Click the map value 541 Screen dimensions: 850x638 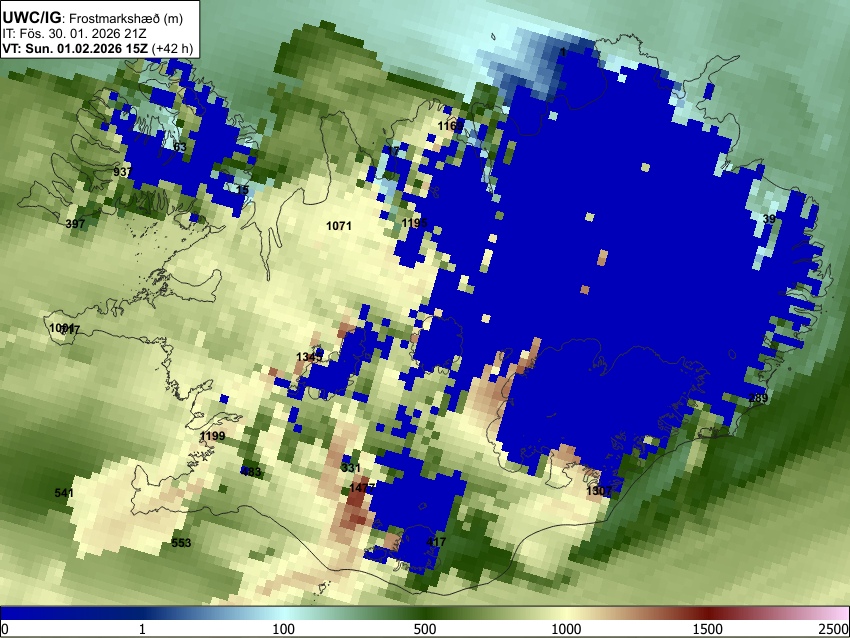pos(64,493)
